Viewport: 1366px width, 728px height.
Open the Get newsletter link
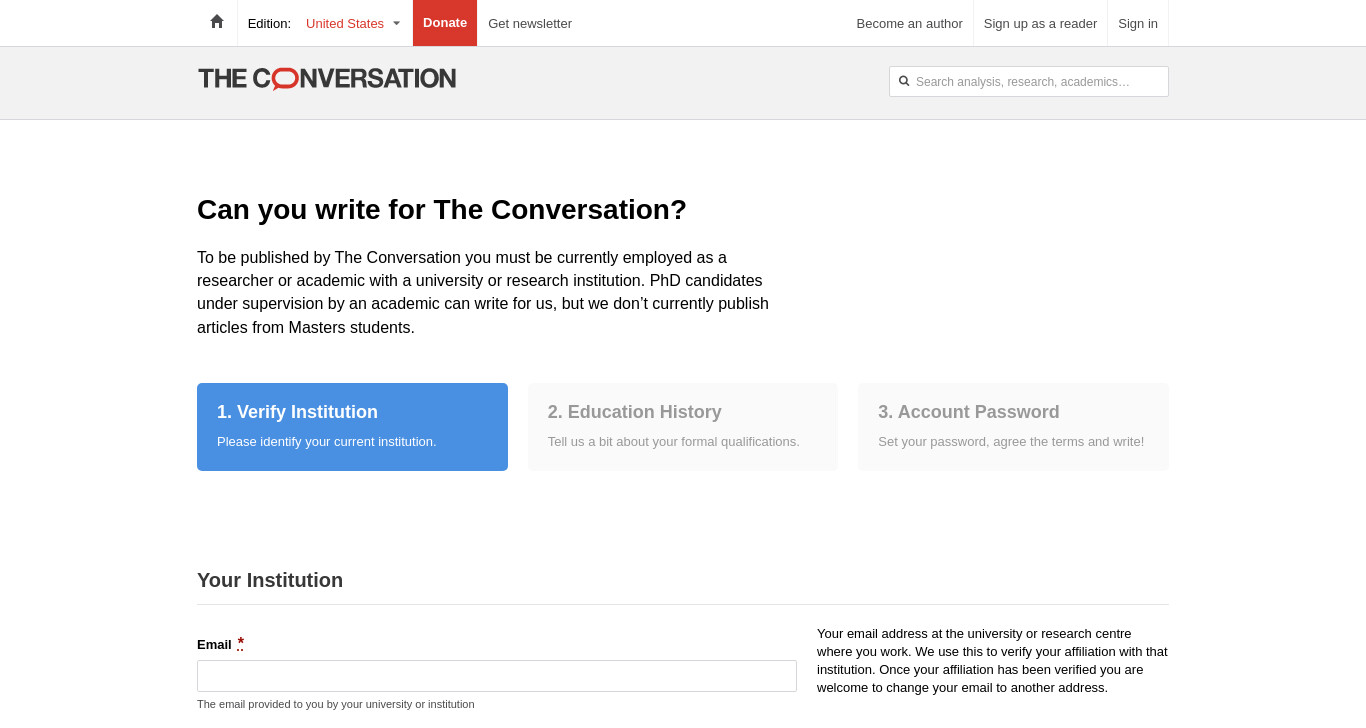[530, 23]
